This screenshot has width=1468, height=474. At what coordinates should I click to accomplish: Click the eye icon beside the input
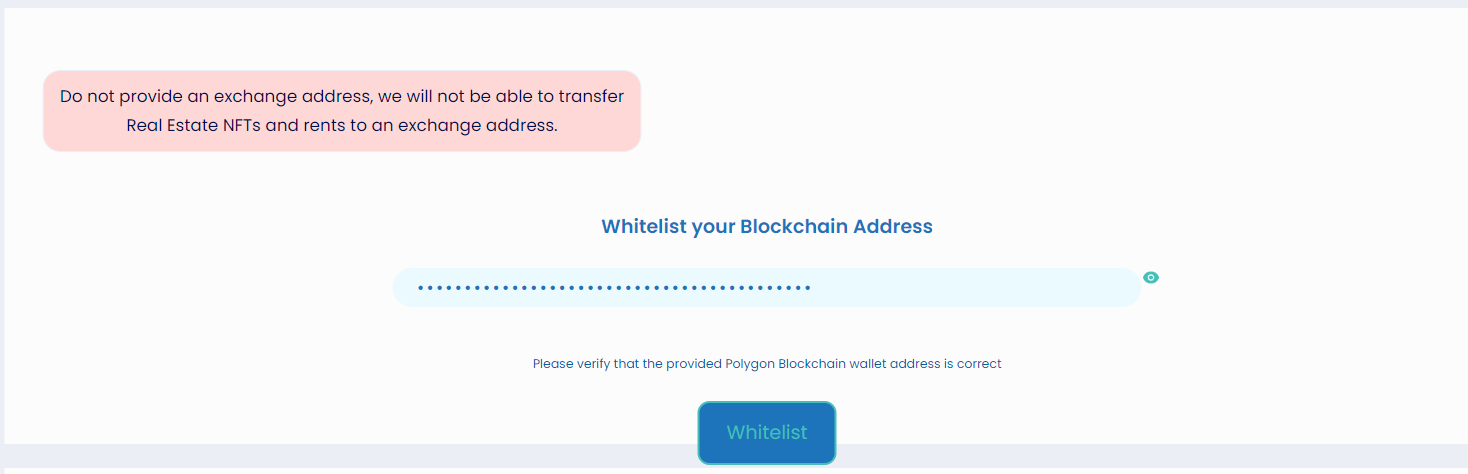(x=1151, y=277)
